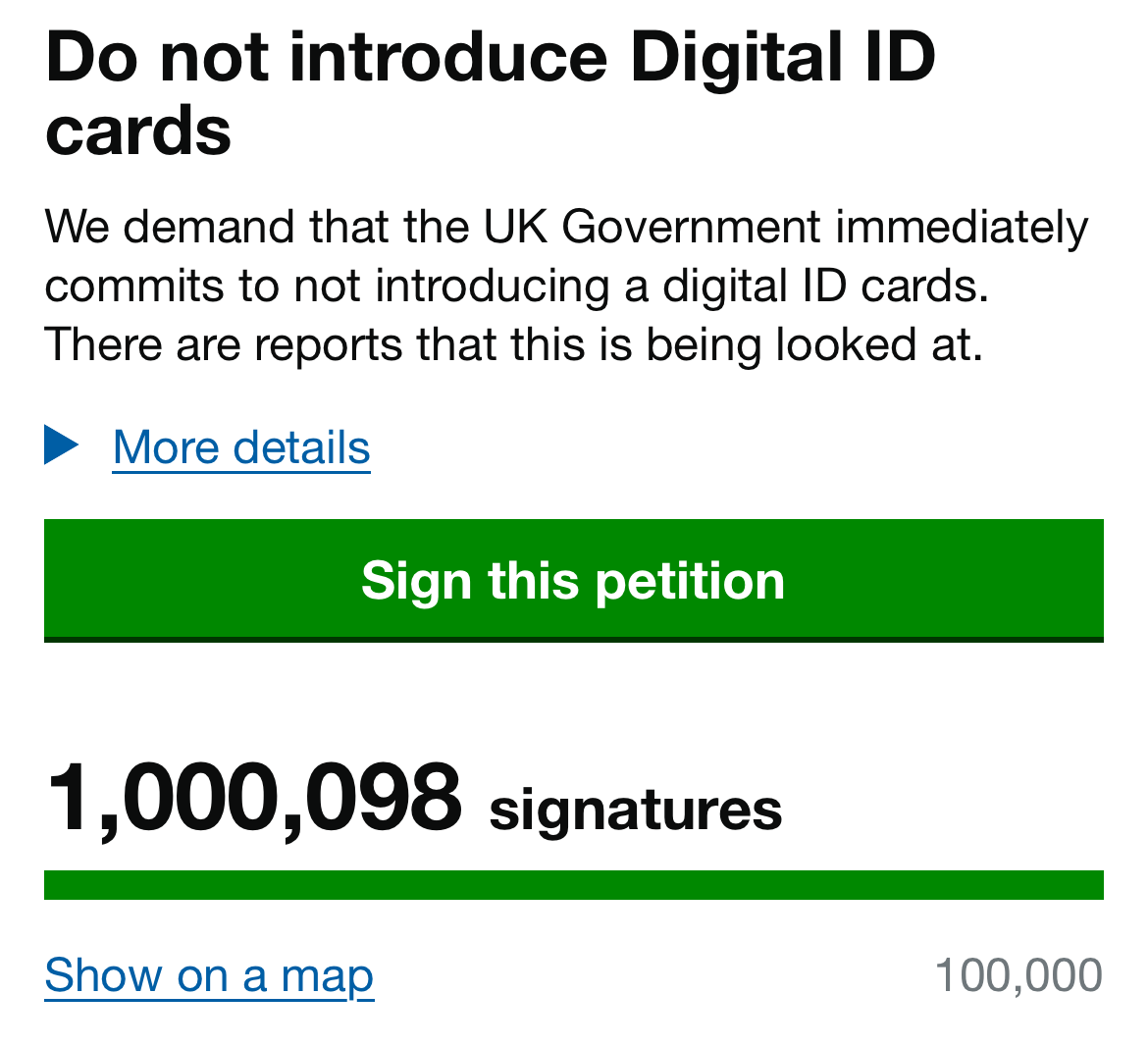The image size is (1148, 1046).
Task: Expand the More details disclosure triangle
Action: coord(61,445)
